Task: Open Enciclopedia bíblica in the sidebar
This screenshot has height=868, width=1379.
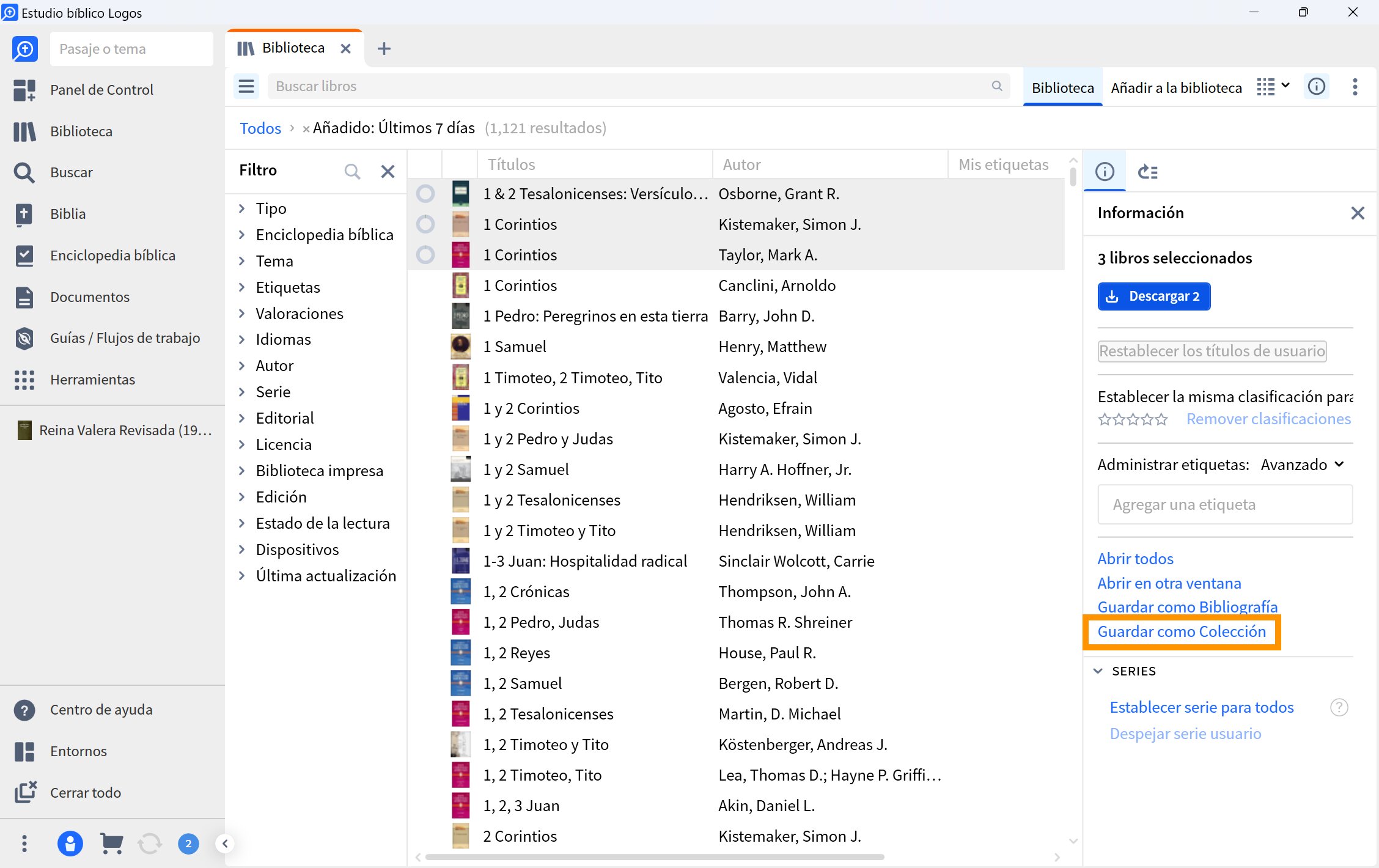Action: (112, 256)
